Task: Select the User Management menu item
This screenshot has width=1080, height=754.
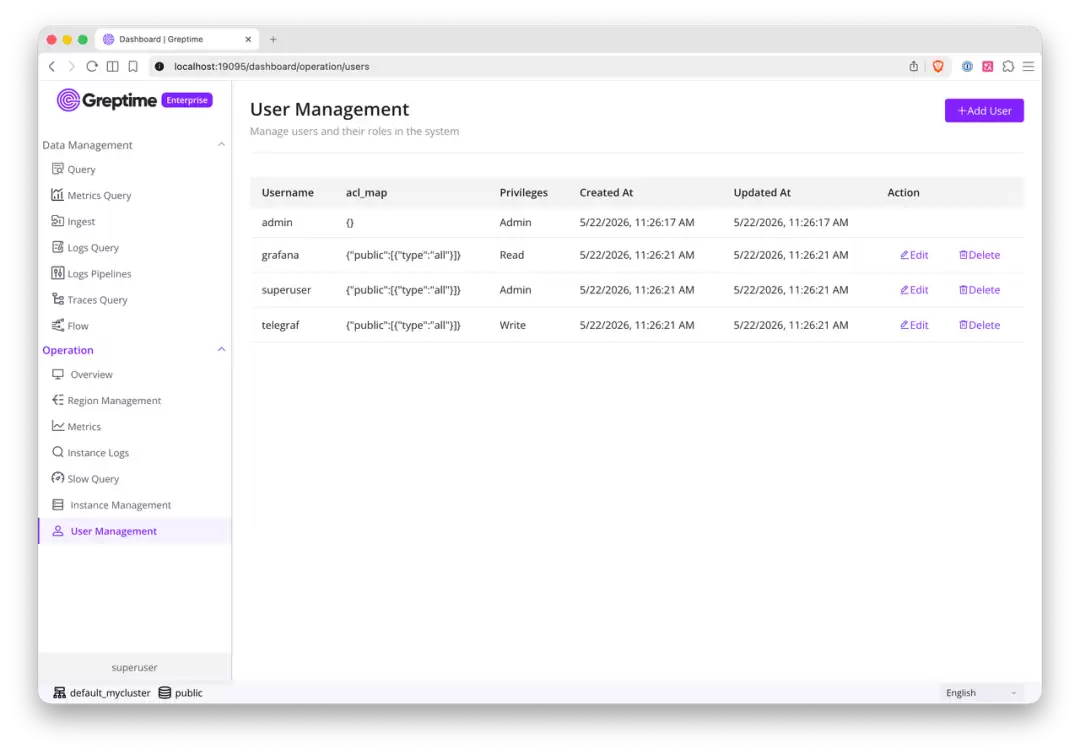Action: [x=135, y=531]
